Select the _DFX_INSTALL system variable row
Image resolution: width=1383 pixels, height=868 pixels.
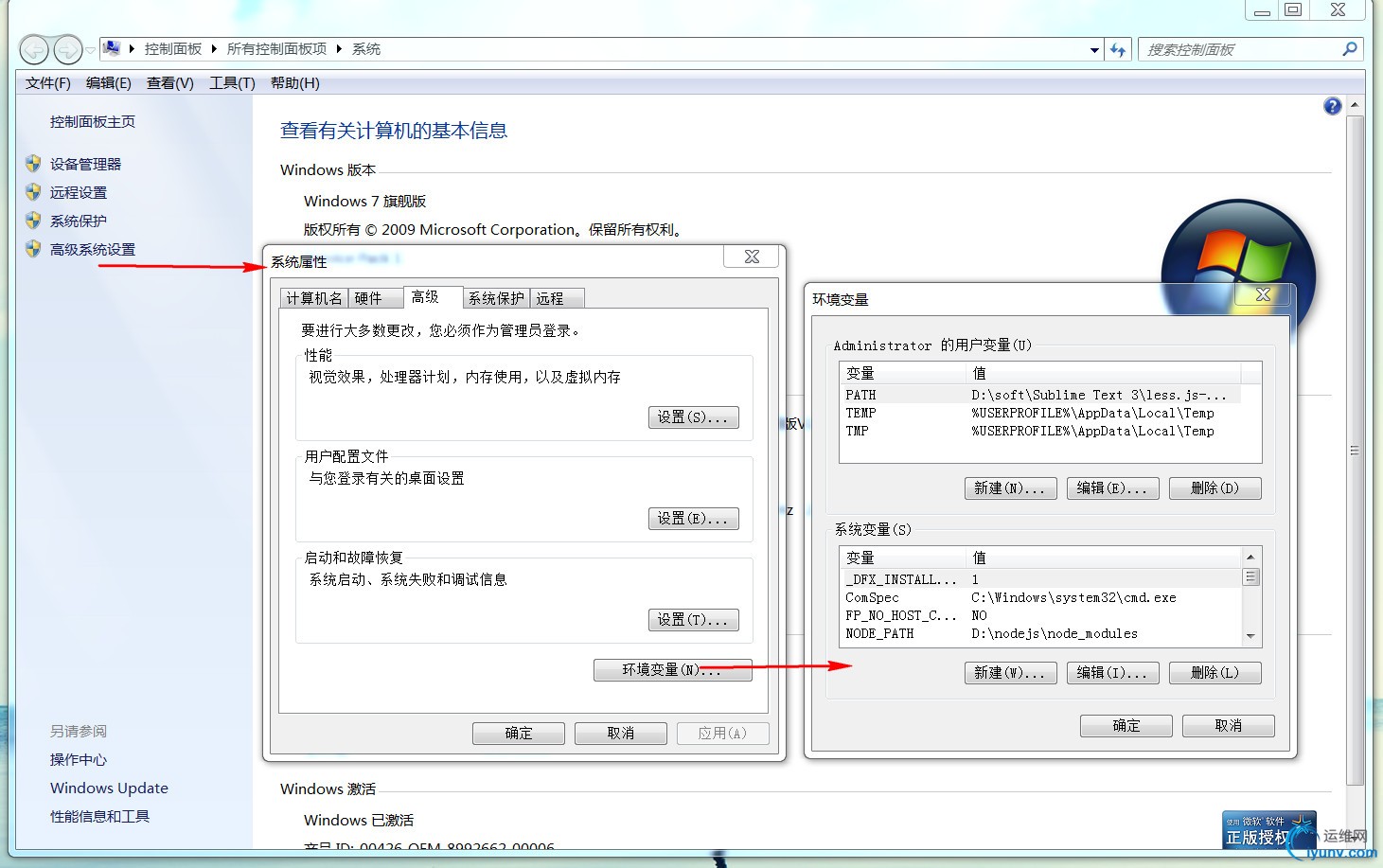click(x=1040, y=579)
